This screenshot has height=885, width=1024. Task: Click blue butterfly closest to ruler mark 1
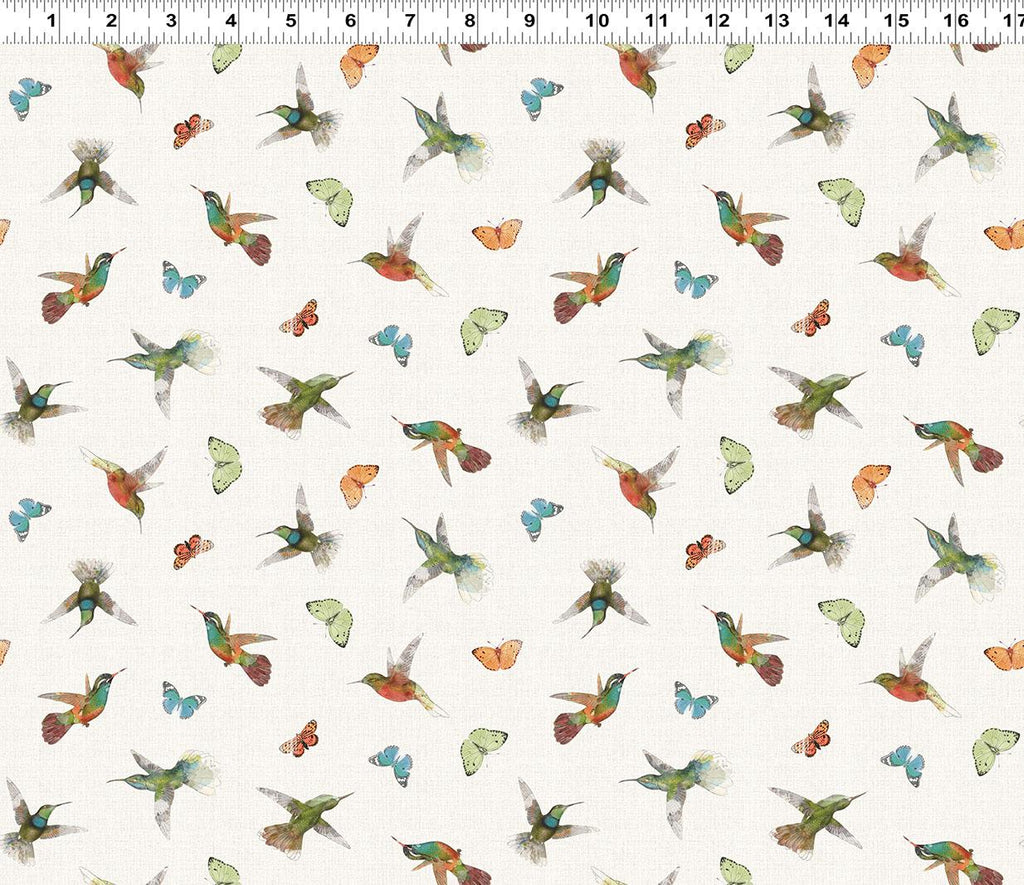point(29,98)
